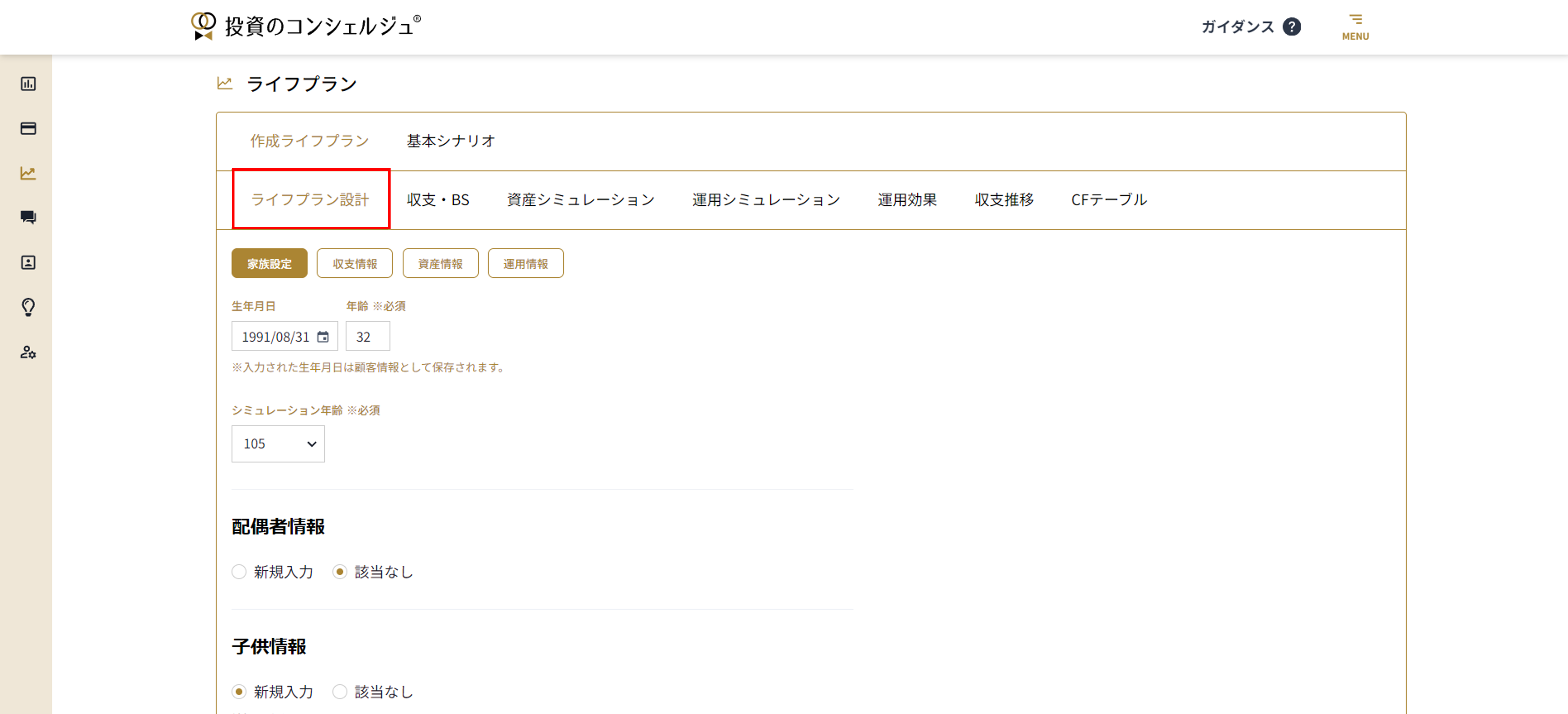Open the ライフプラン設計 tab
The width and height of the screenshot is (1568, 714).
[x=310, y=200]
